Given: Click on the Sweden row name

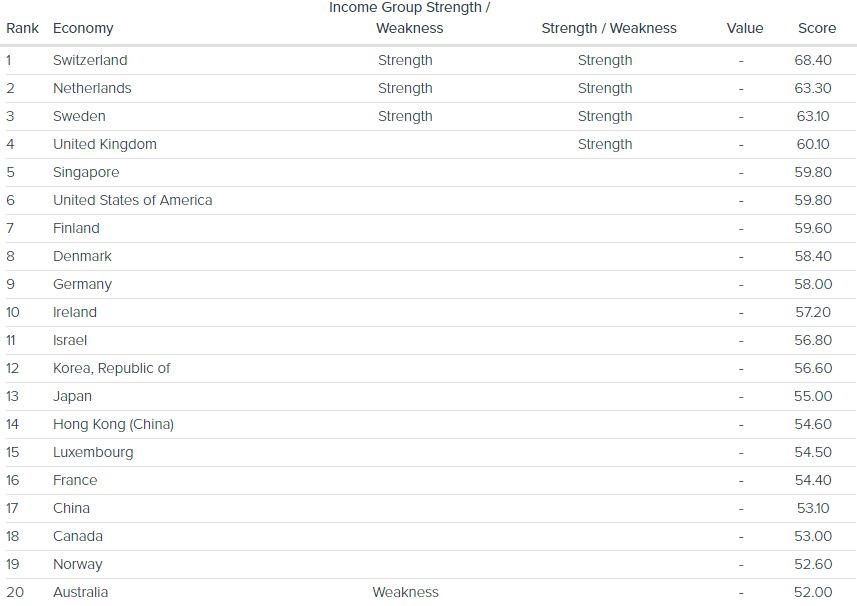Looking at the screenshot, I should click(x=77, y=116).
